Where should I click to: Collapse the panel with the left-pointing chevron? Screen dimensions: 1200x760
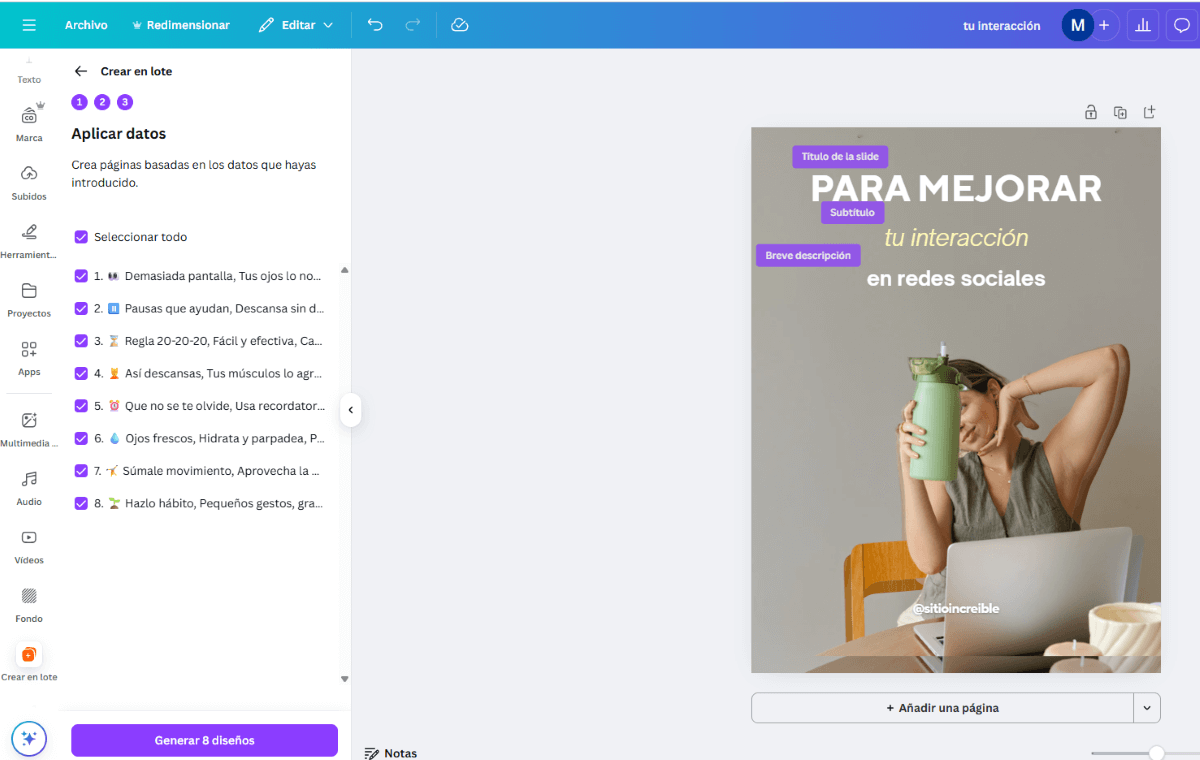coord(351,410)
